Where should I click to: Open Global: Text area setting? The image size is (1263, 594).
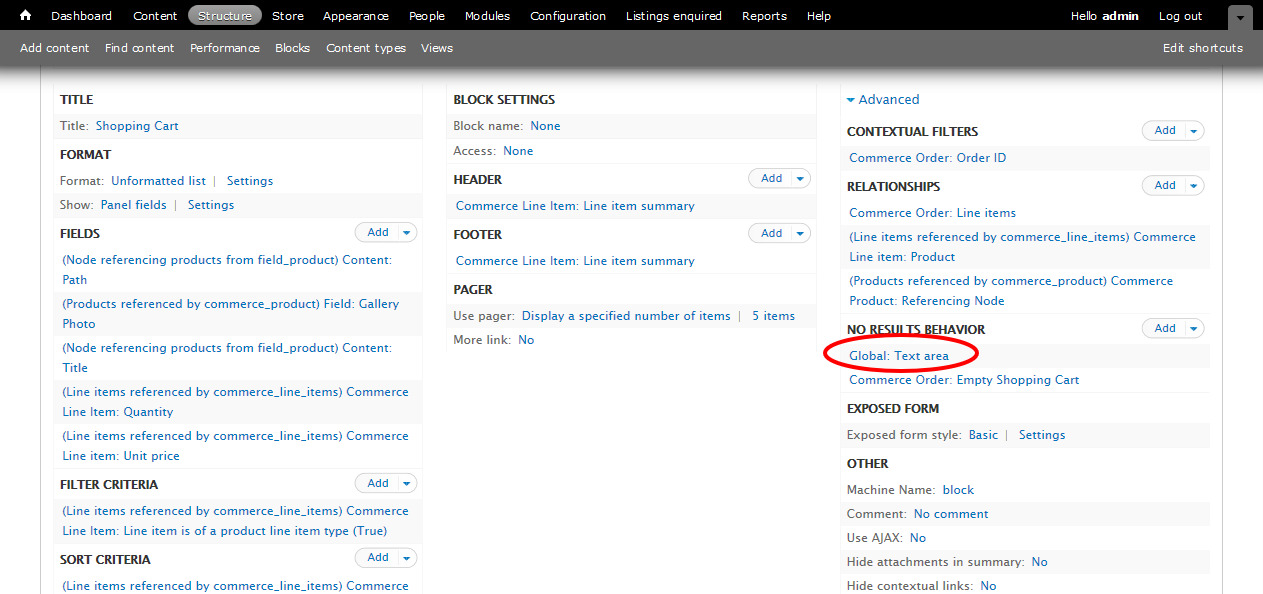[x=899, y=355]
